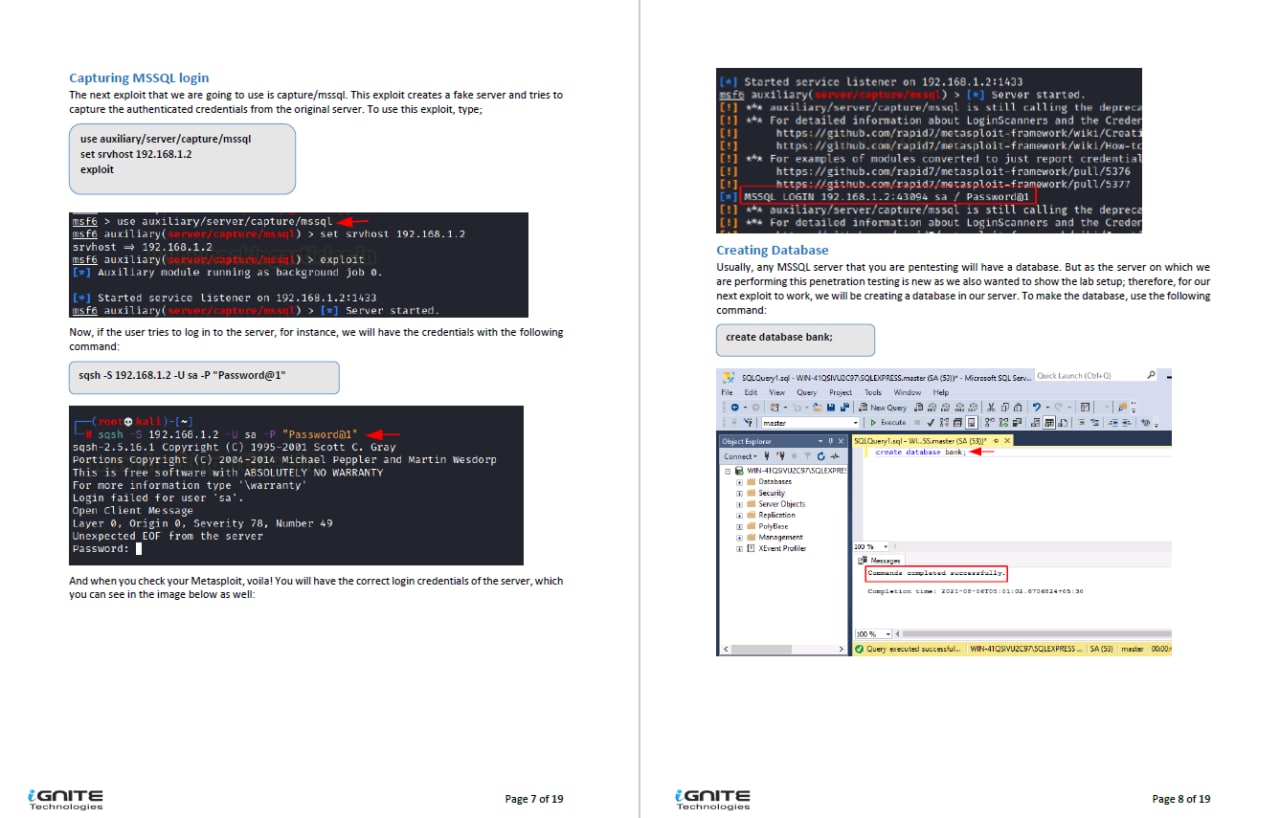Open the Query menu in SSMS
The height and width of the screenshot is (818, 1280).
coord(806,392)
